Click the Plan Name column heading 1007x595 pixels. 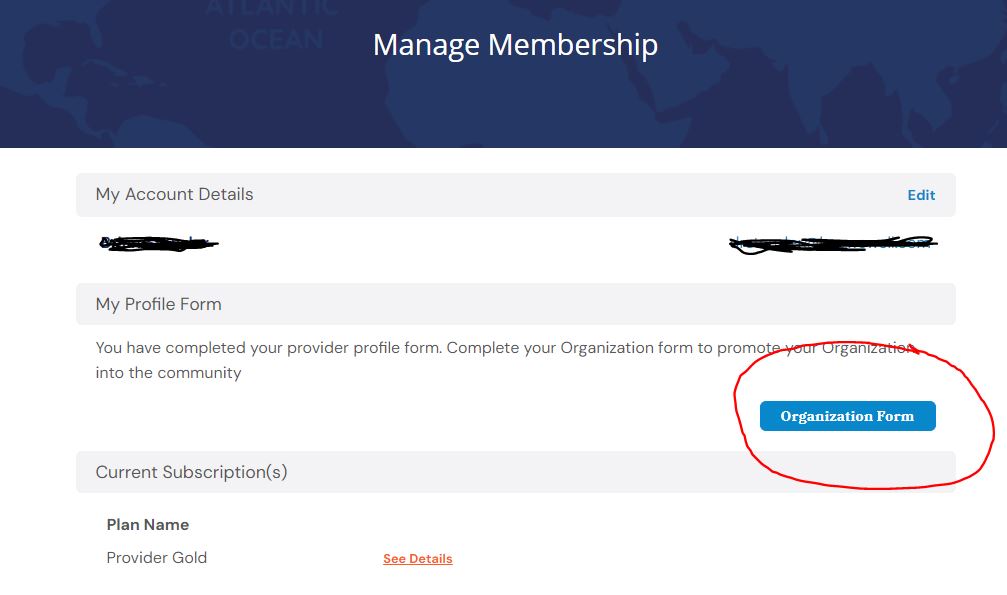(148, 524)
